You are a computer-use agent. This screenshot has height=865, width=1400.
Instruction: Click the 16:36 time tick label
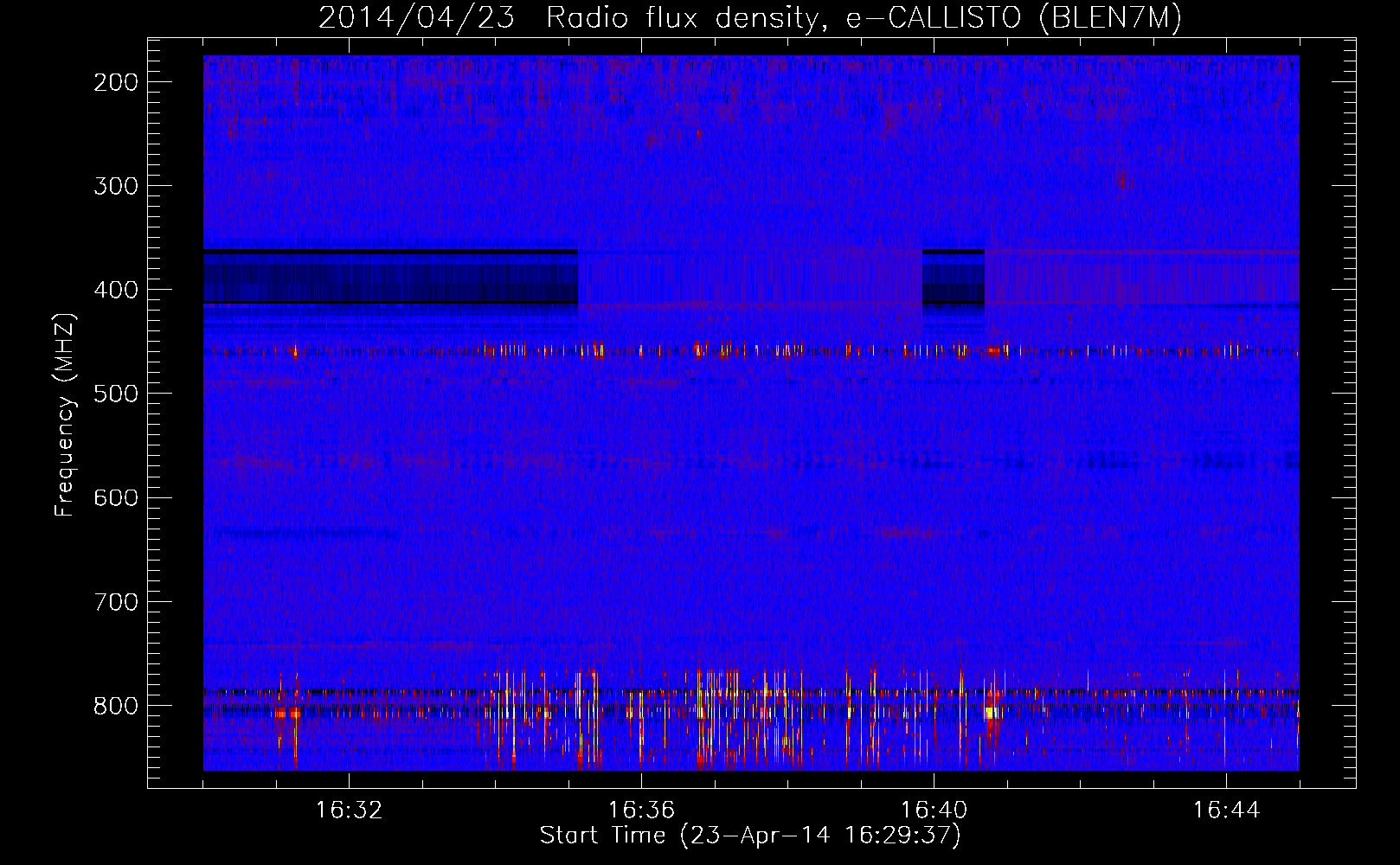641,811
